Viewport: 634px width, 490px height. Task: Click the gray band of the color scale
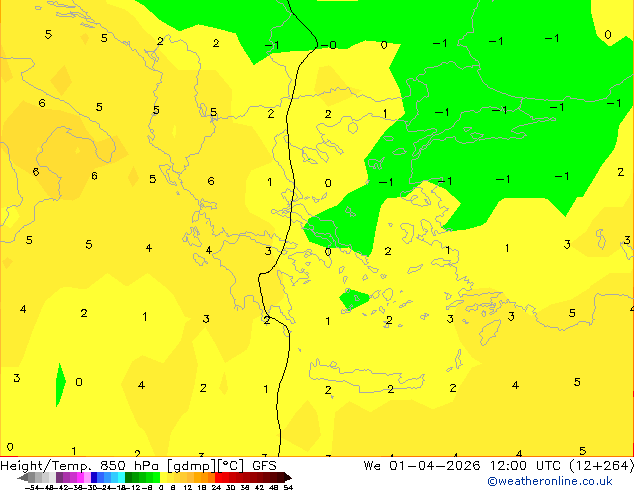pos(32,477)
